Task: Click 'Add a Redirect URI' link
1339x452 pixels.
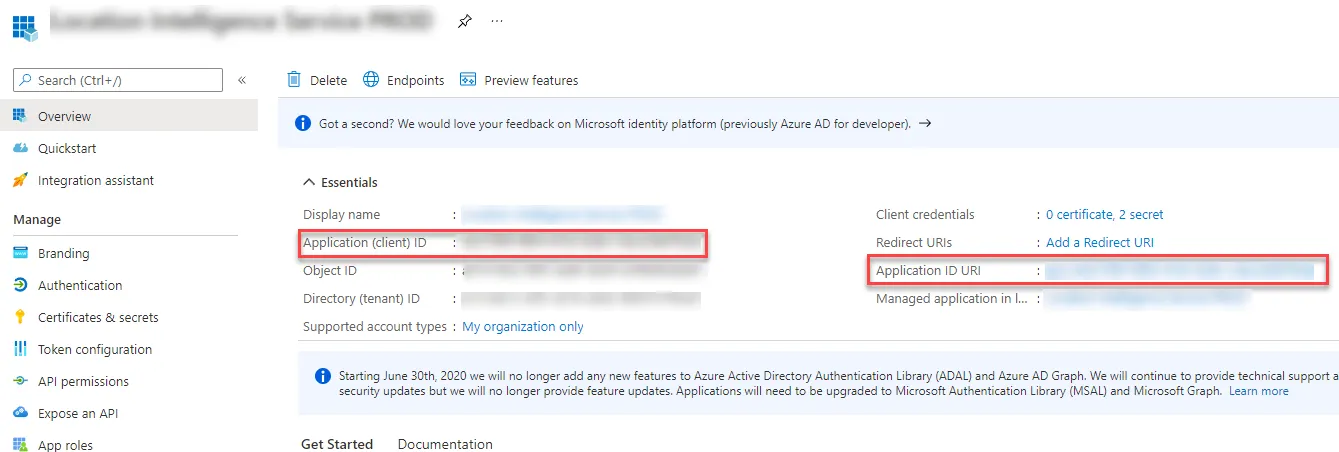Action: coord(1100,242)
